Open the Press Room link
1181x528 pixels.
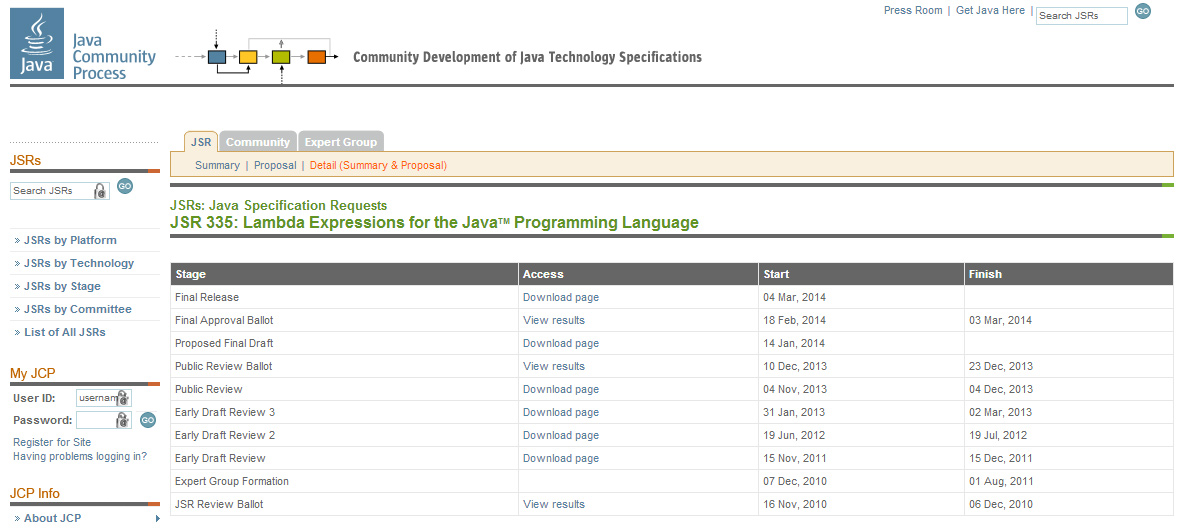point(913,11)
